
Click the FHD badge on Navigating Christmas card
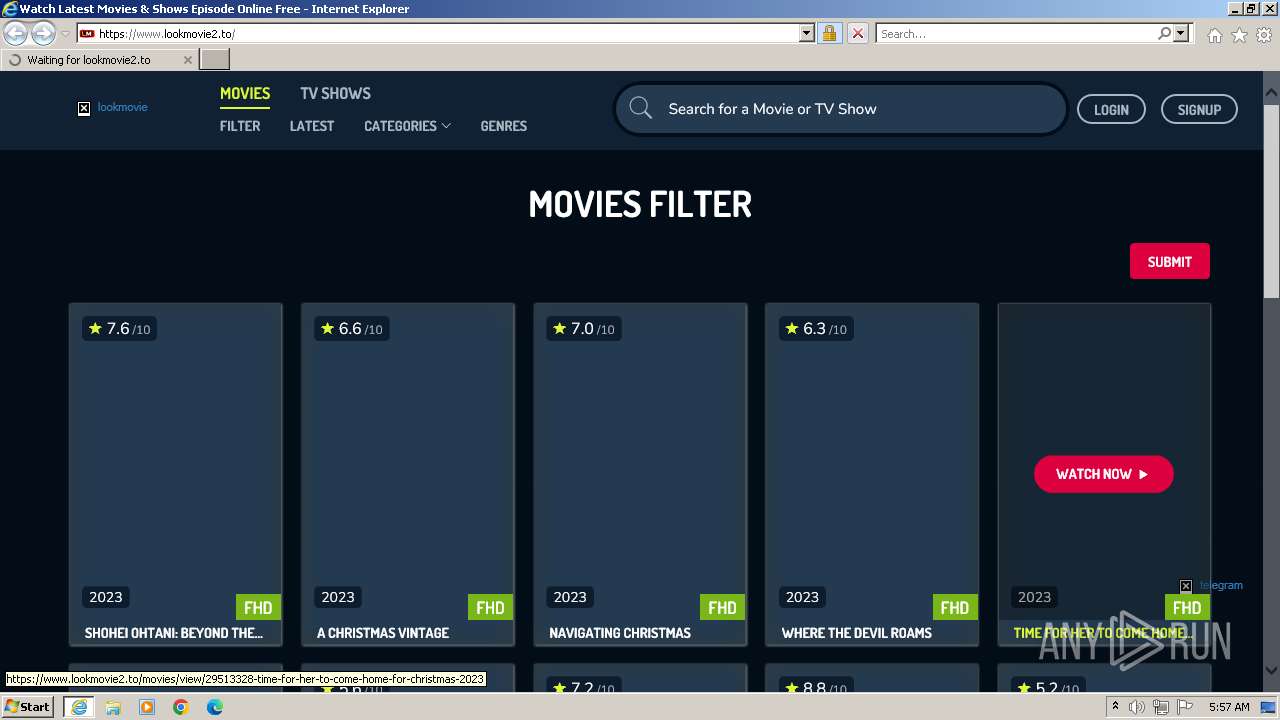click(x=722, y=607)
